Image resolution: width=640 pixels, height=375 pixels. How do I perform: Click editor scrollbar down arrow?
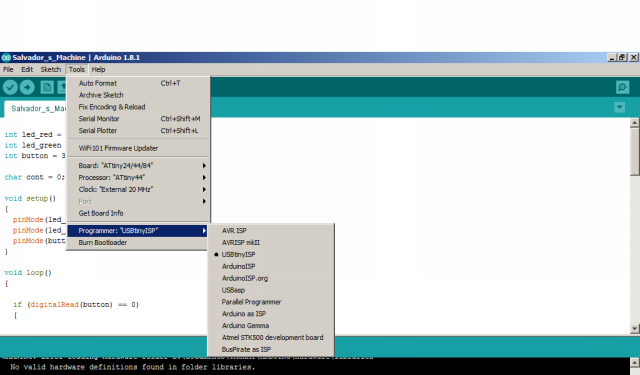pyautogui.click(x=634, y=328)
